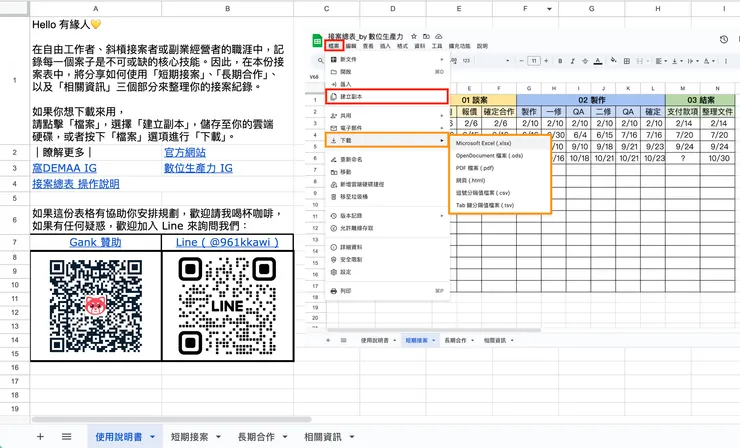The height and width of the screenshot is (448, 740).
Task: Choose 下載 in the tutorial image file menu
Action: [x=387, y=140]
